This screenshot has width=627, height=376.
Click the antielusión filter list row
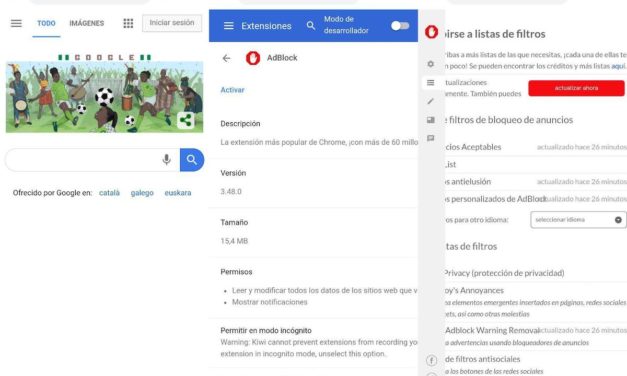pyautogui.click(x=535, y=182)
